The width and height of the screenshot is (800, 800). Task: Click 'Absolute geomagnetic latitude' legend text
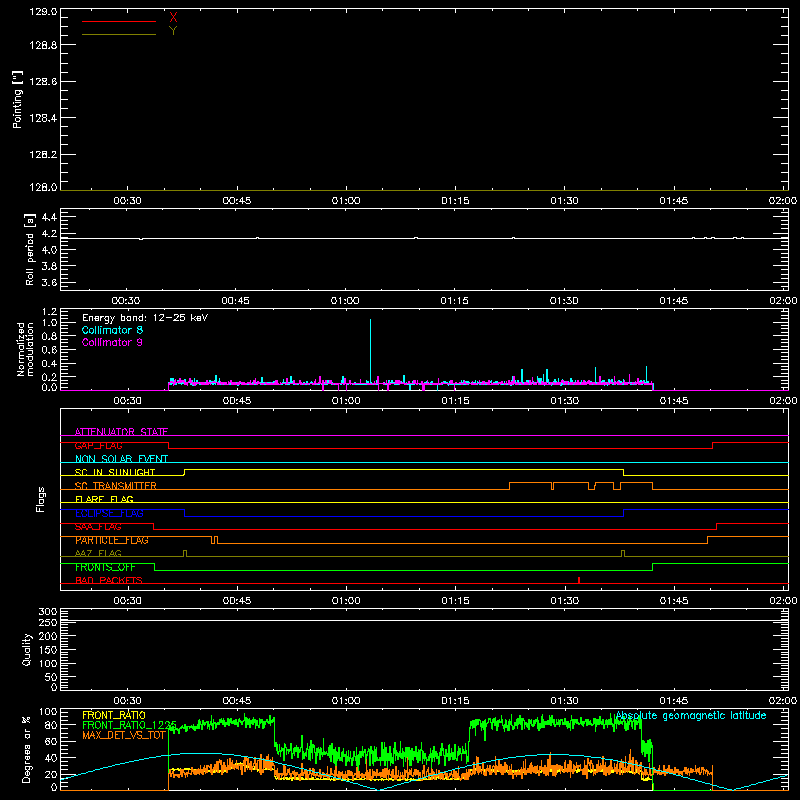coord(691,715)
